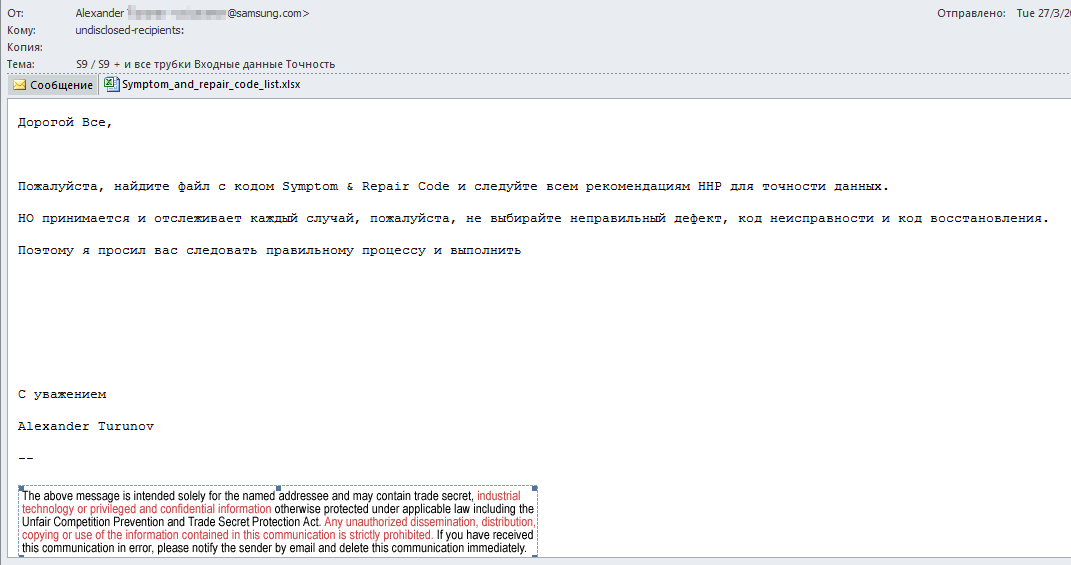Click the bottom-right resize handle of the disclaimer image

tap(536, 556)
